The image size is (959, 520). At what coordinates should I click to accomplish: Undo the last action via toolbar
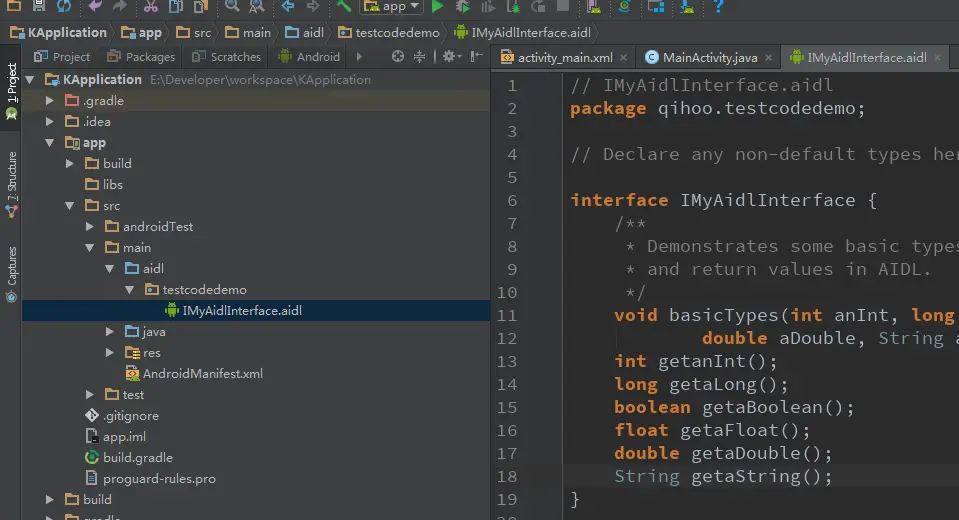pyautogui.click(x=95, y=6)
